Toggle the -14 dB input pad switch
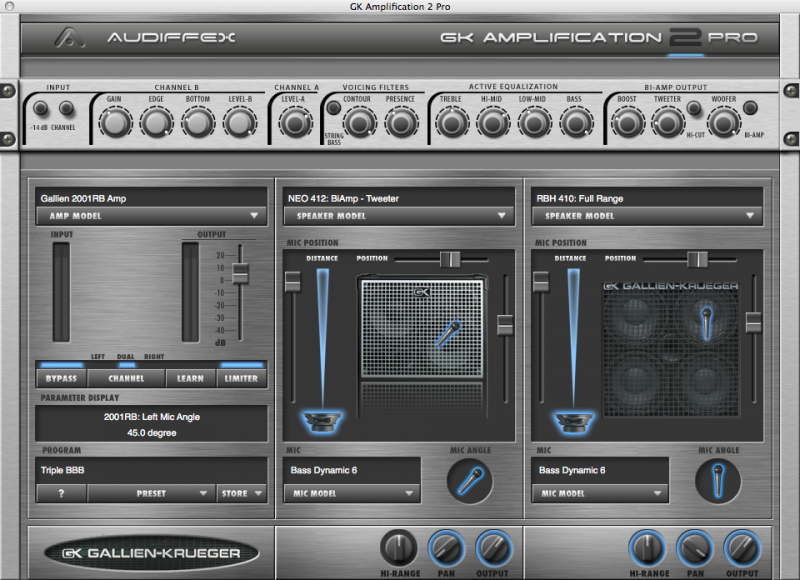Screen dimensions: 800x580 [40, 108]
